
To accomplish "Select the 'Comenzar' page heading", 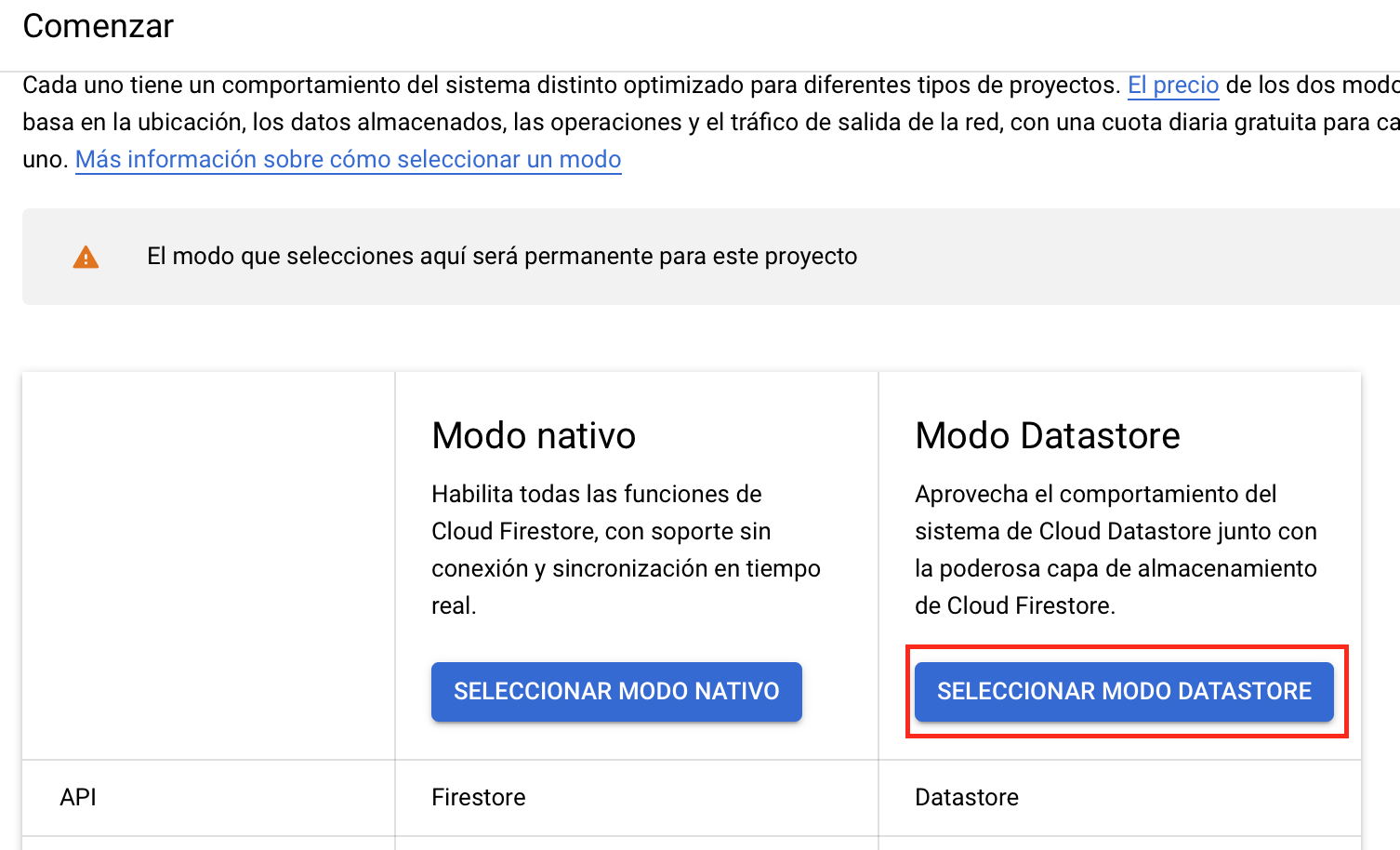I will point(99,26).
